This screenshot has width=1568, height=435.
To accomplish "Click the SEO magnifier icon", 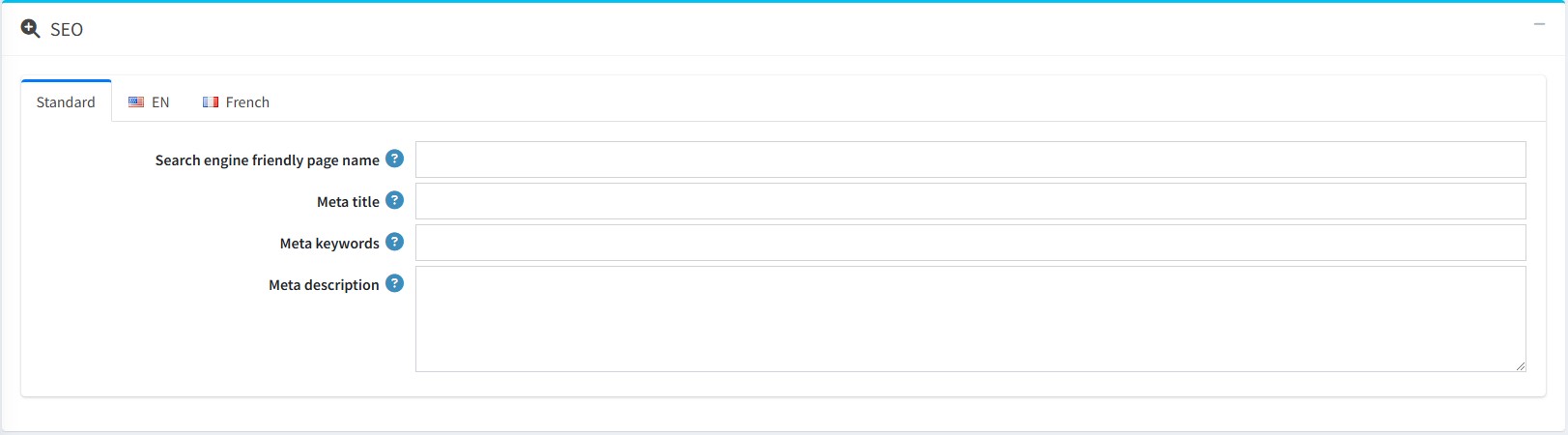I will click(x=30, y=29).
